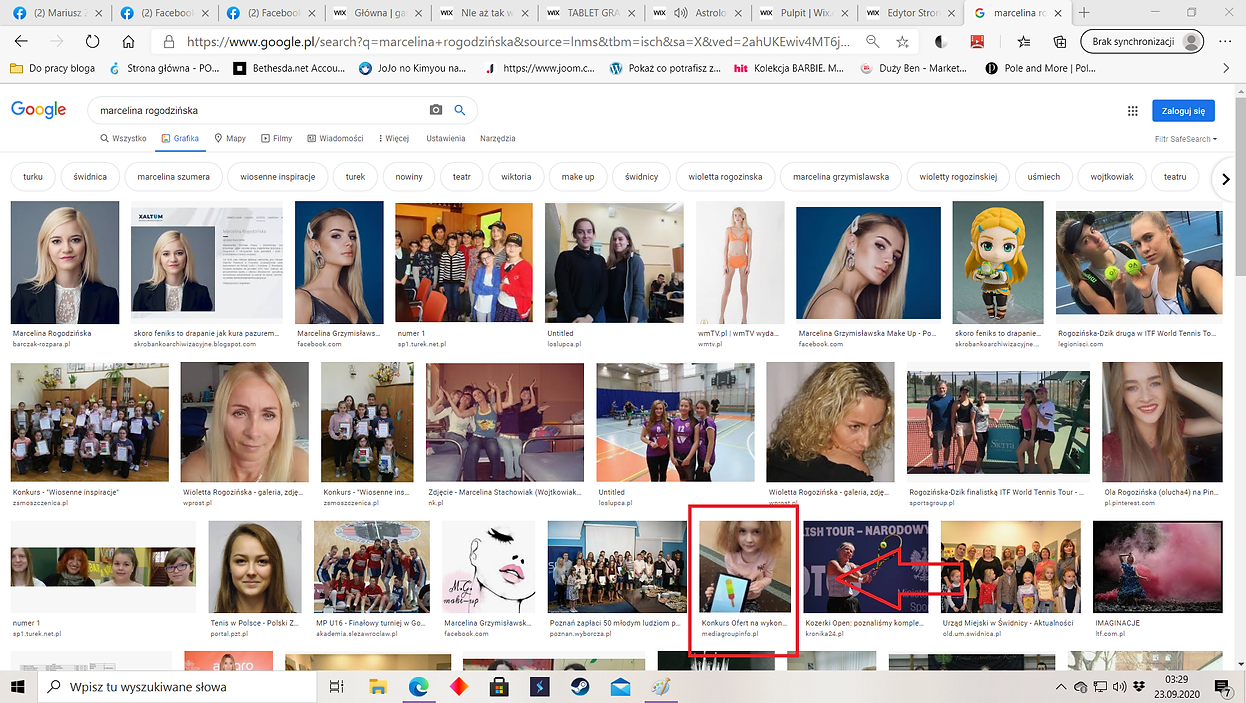Open the Favorites list icon in toolbar
Image resolution: width=1246 pixels, height=703 pixels.
[x=1025, y=42]
